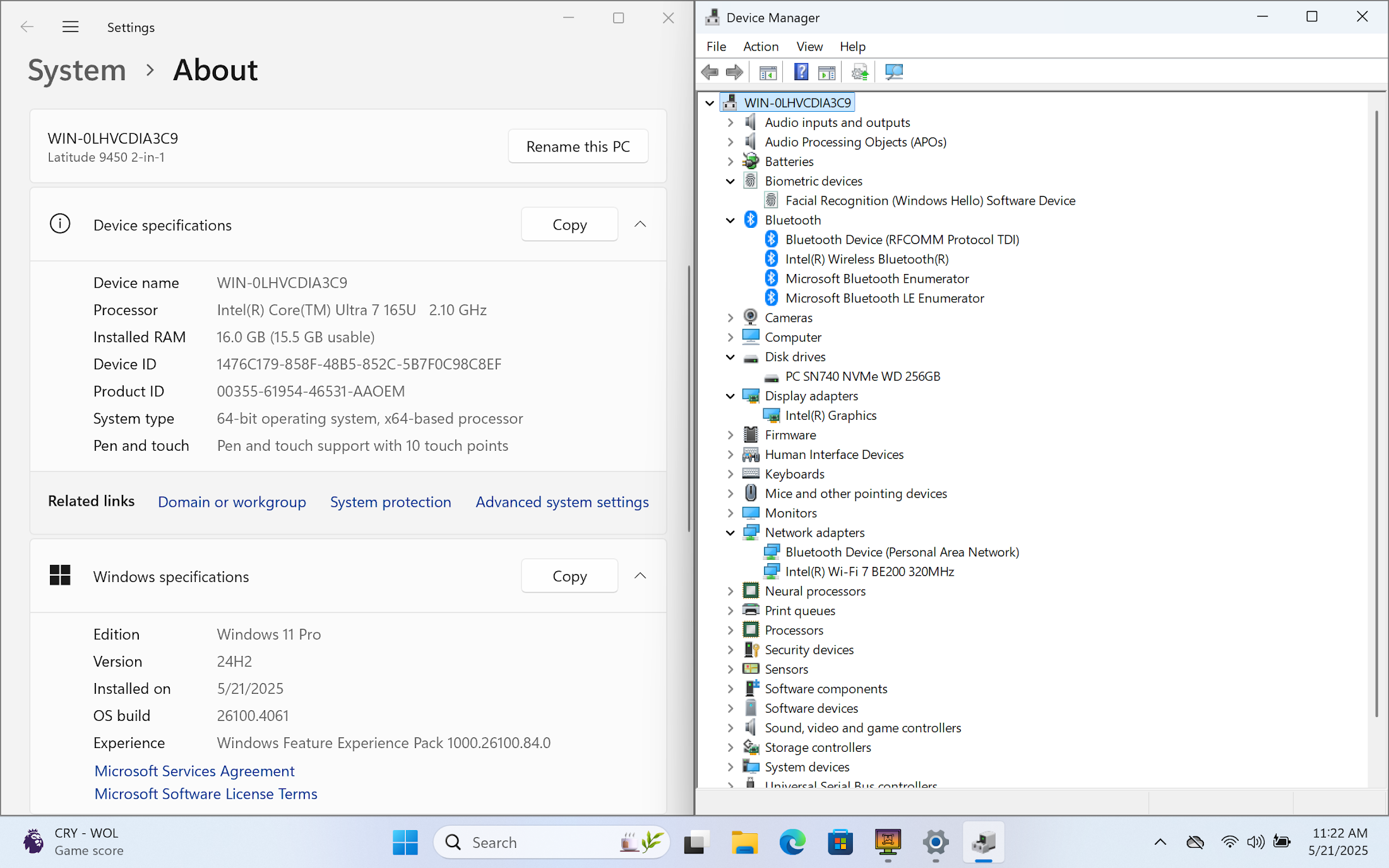Open the Action menu in Device Manager
Viewport: 1389px width, 868px height.
[761, 47]
